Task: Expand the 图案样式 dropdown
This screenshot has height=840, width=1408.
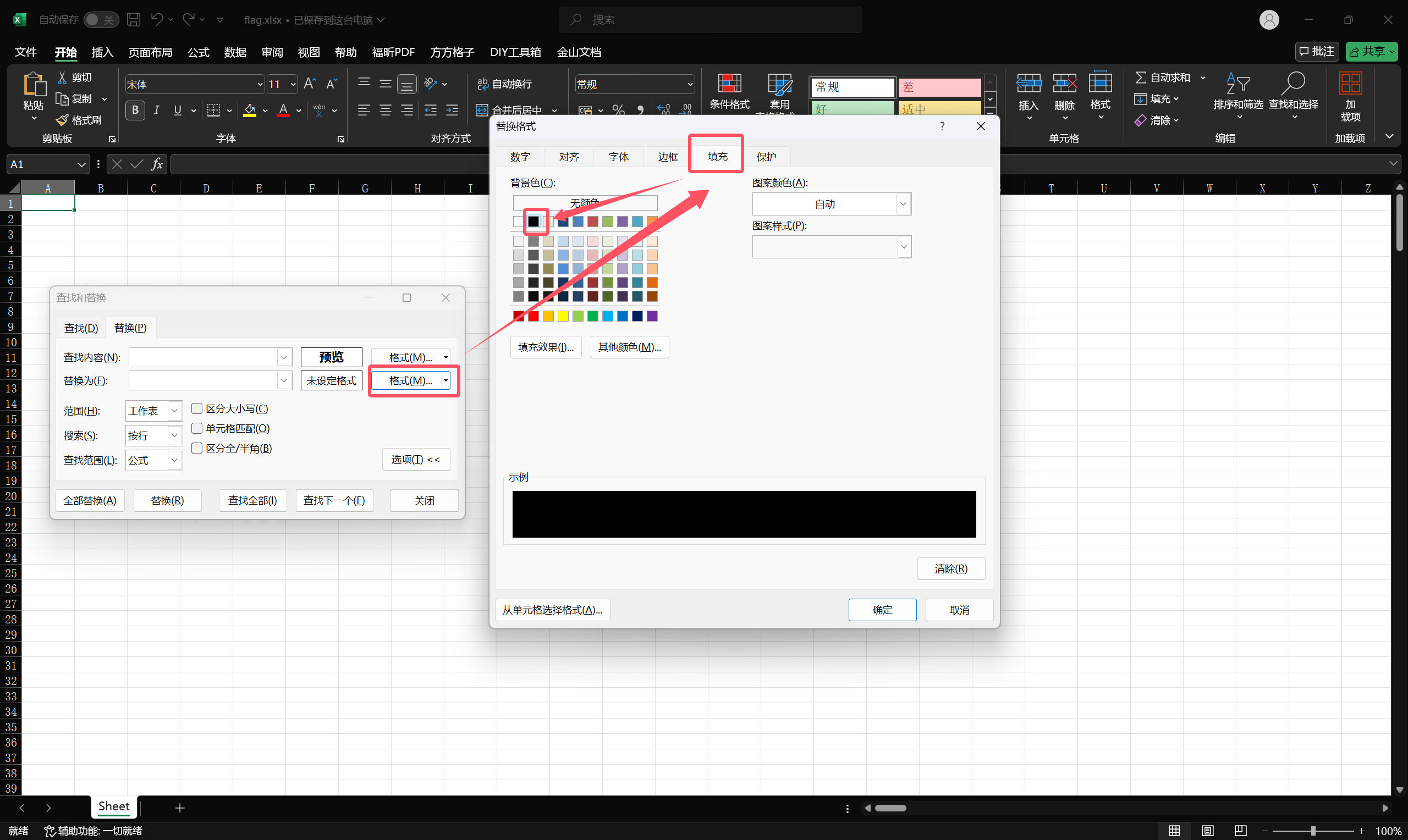Action: pos(904,247)
